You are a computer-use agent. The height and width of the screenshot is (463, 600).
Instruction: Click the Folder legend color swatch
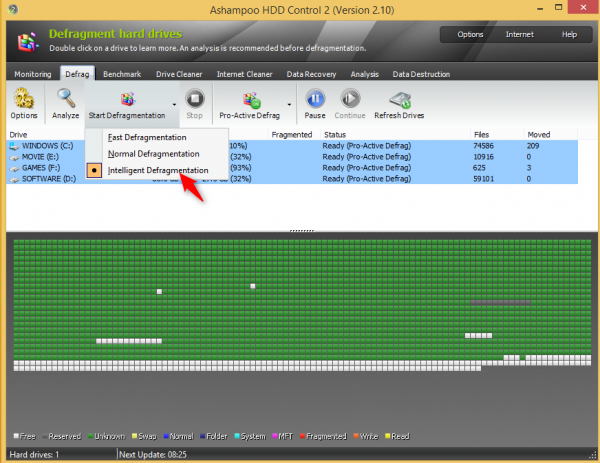tap(202, 436)
